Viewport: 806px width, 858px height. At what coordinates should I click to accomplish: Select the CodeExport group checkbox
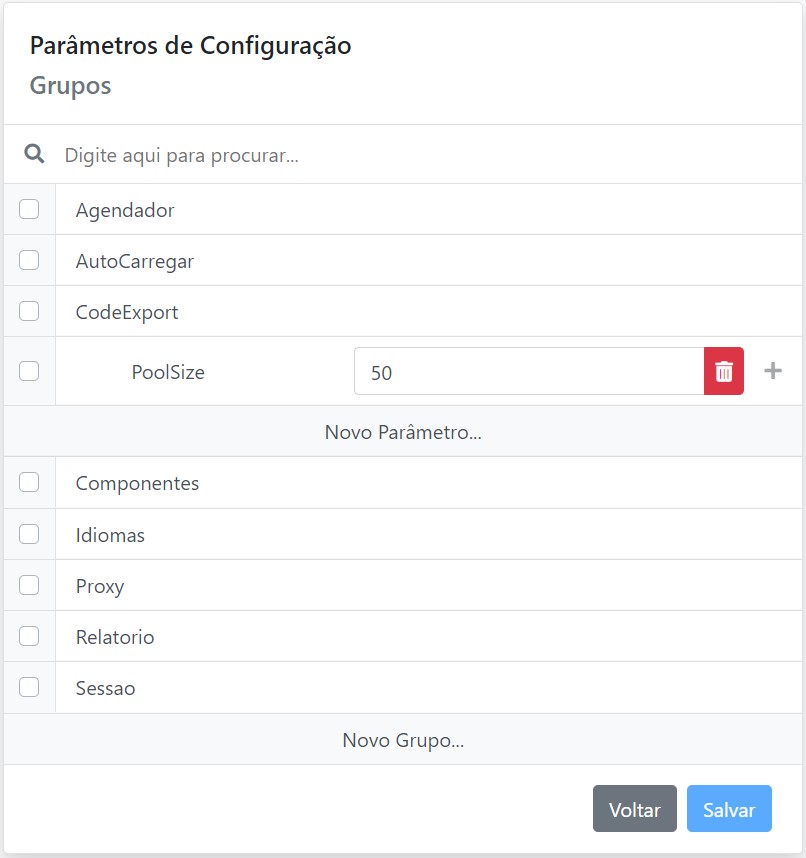coord(29,311)
